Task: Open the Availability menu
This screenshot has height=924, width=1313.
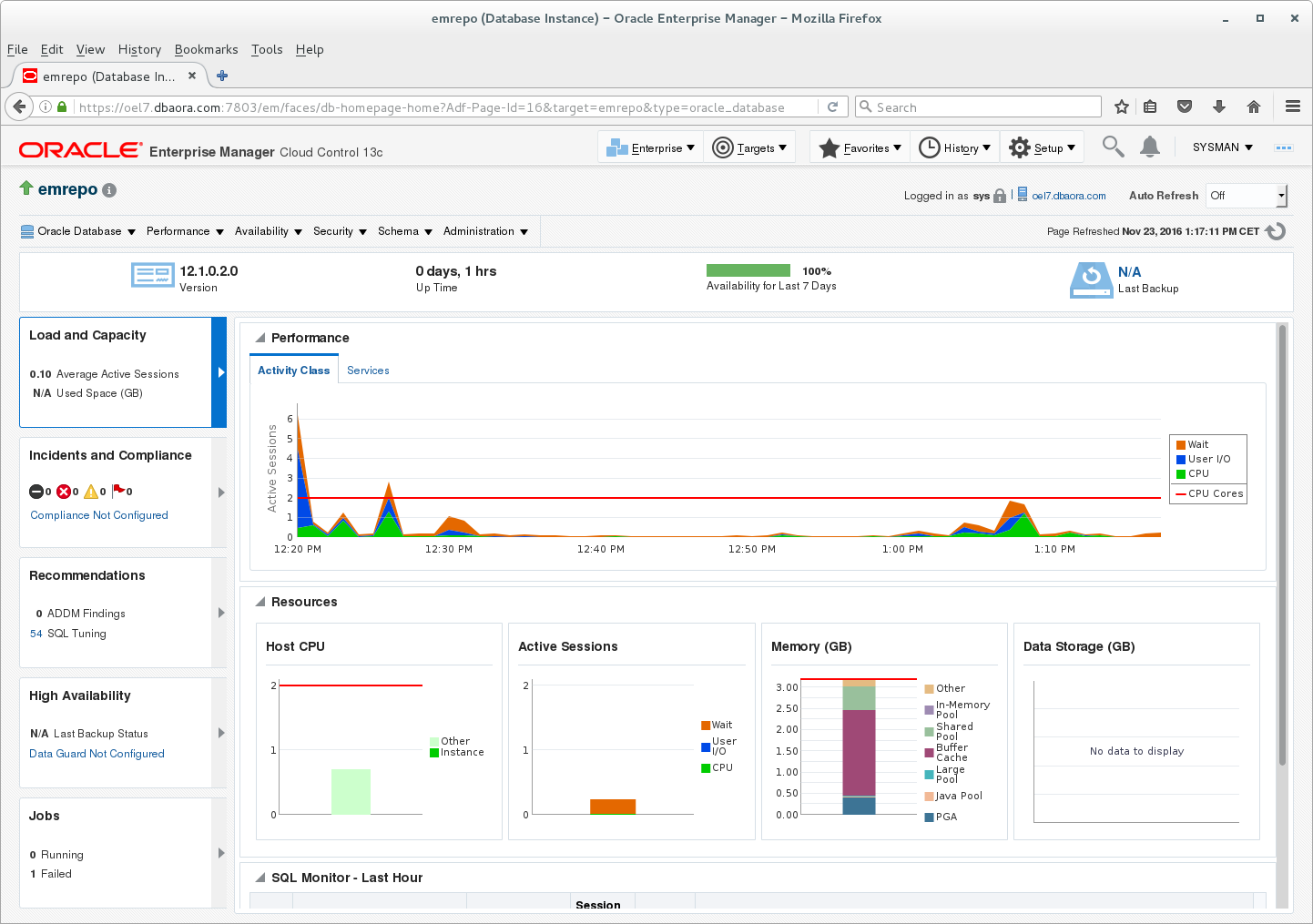Action: tap(269, 231)
